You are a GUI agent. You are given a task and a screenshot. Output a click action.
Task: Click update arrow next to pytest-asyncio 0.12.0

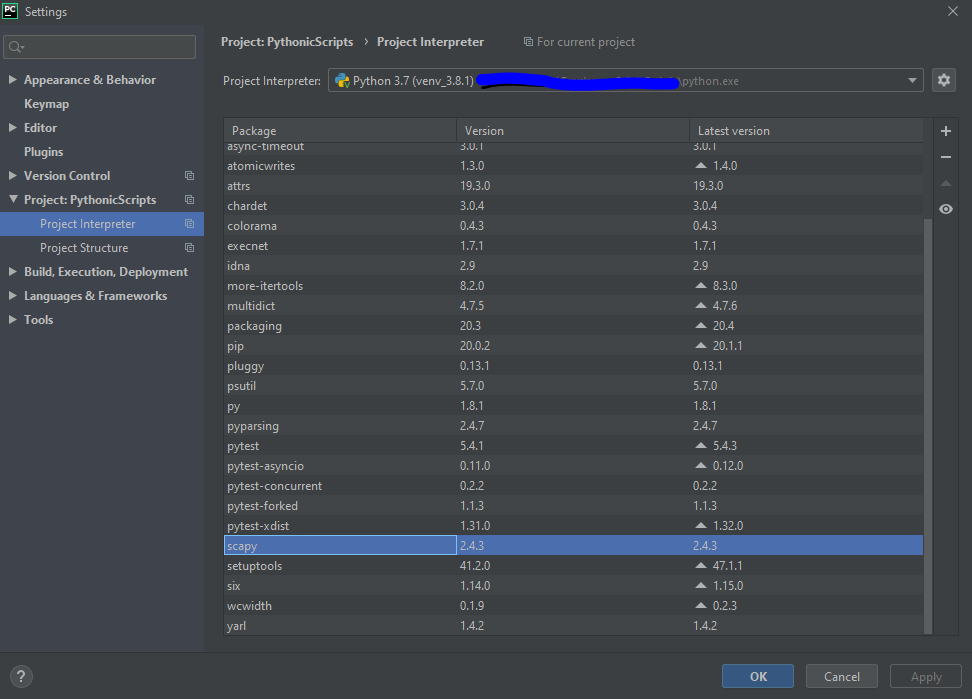pos(700,465)
